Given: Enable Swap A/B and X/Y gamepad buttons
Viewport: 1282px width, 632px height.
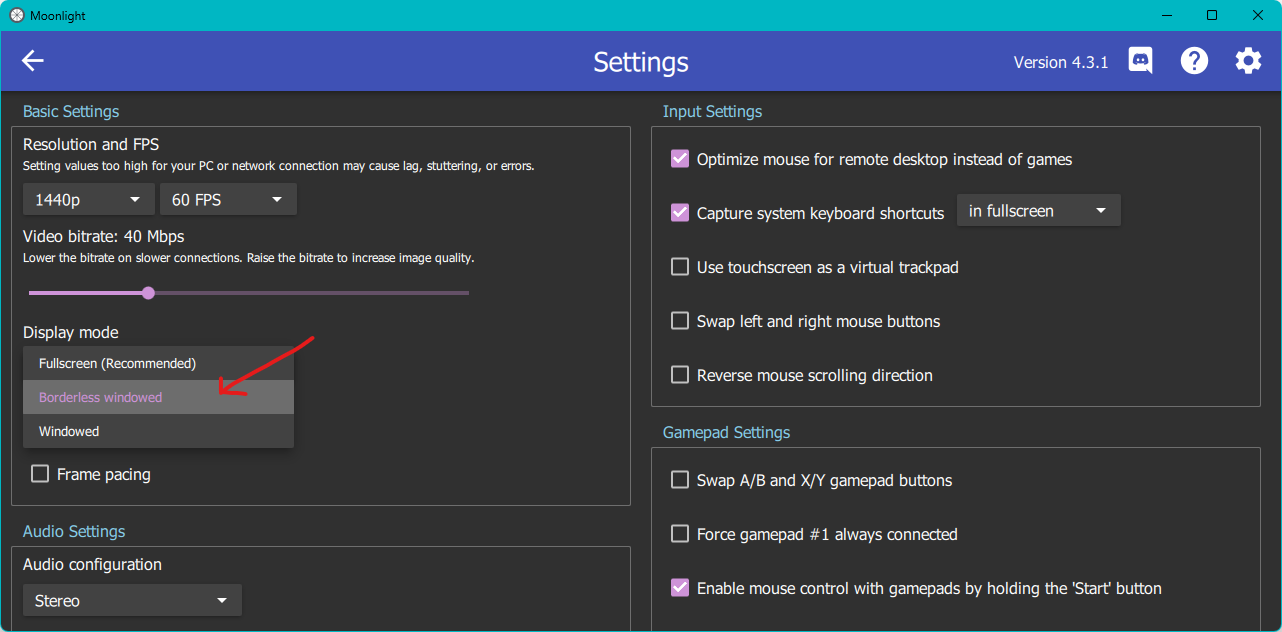Looking at the screenshot, I should 680,480.
